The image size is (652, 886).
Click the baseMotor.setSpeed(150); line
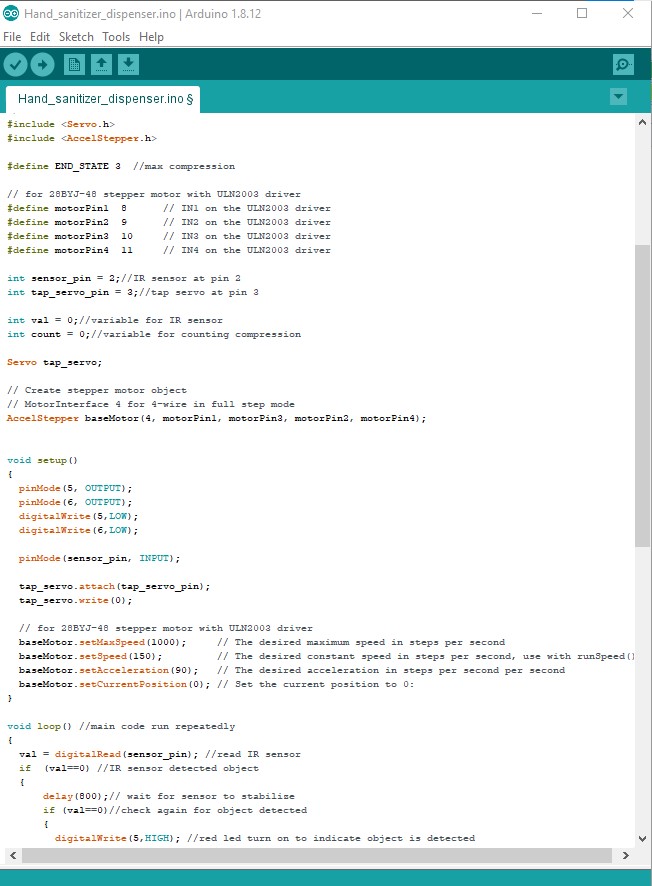(327, 656)
